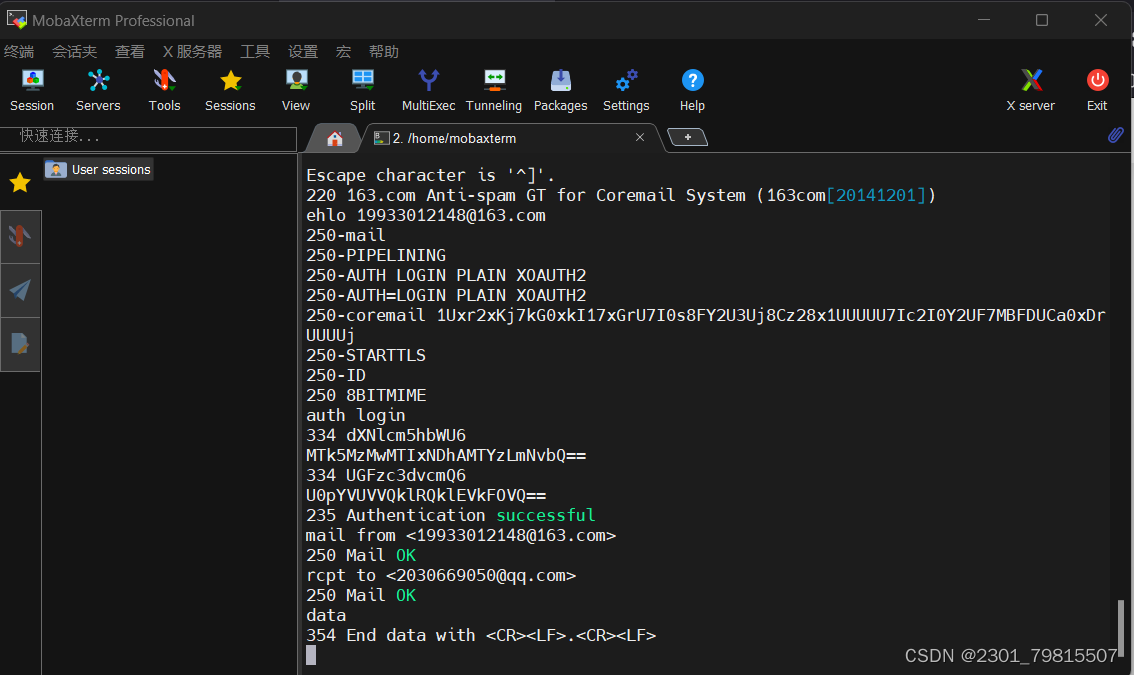Open the 终端 menu
Viewport: 1134px width, 675px height.
pyautogui.click(x=19, y=51)
